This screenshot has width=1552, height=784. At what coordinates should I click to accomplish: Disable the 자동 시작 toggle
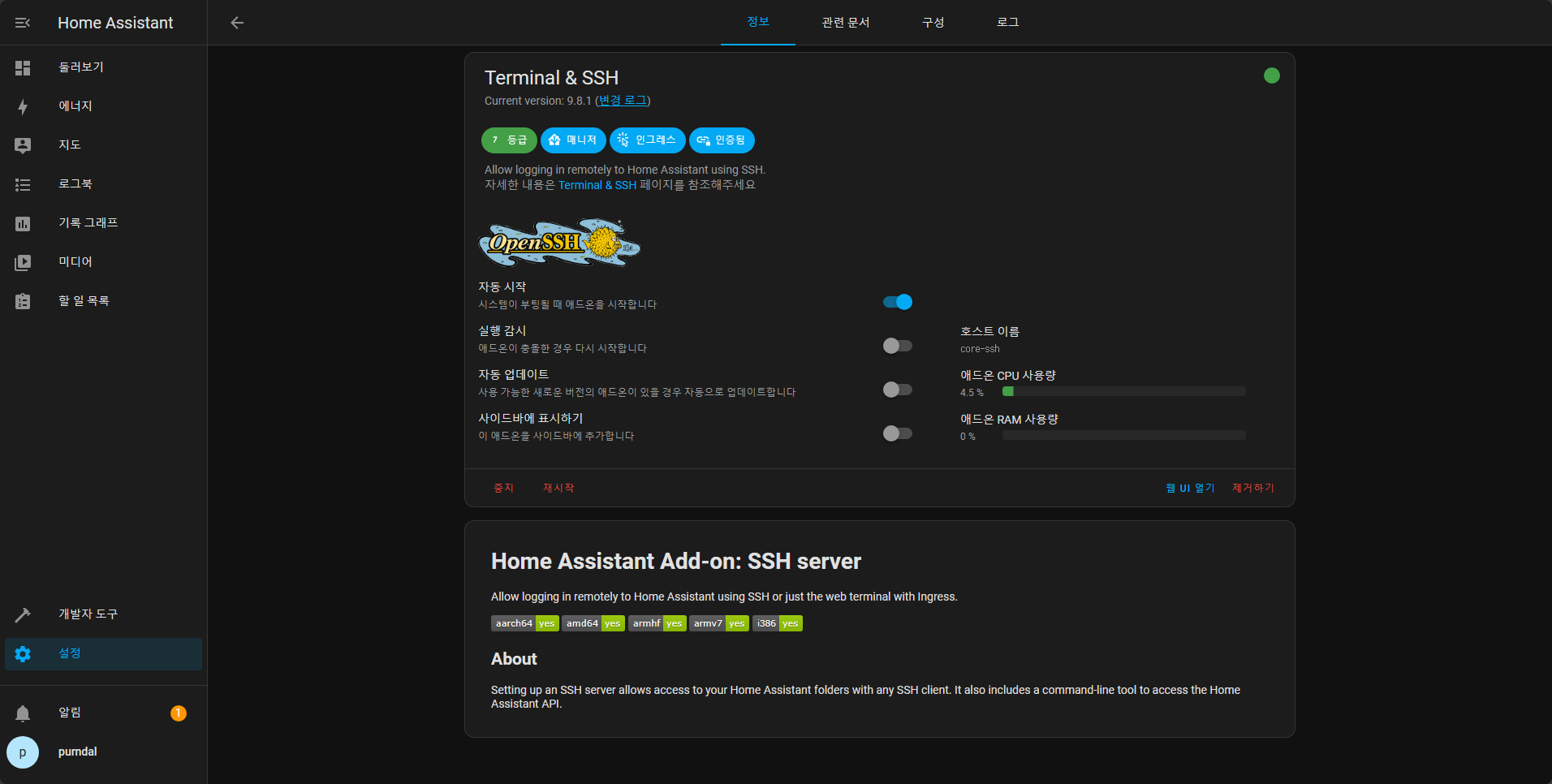898,302
